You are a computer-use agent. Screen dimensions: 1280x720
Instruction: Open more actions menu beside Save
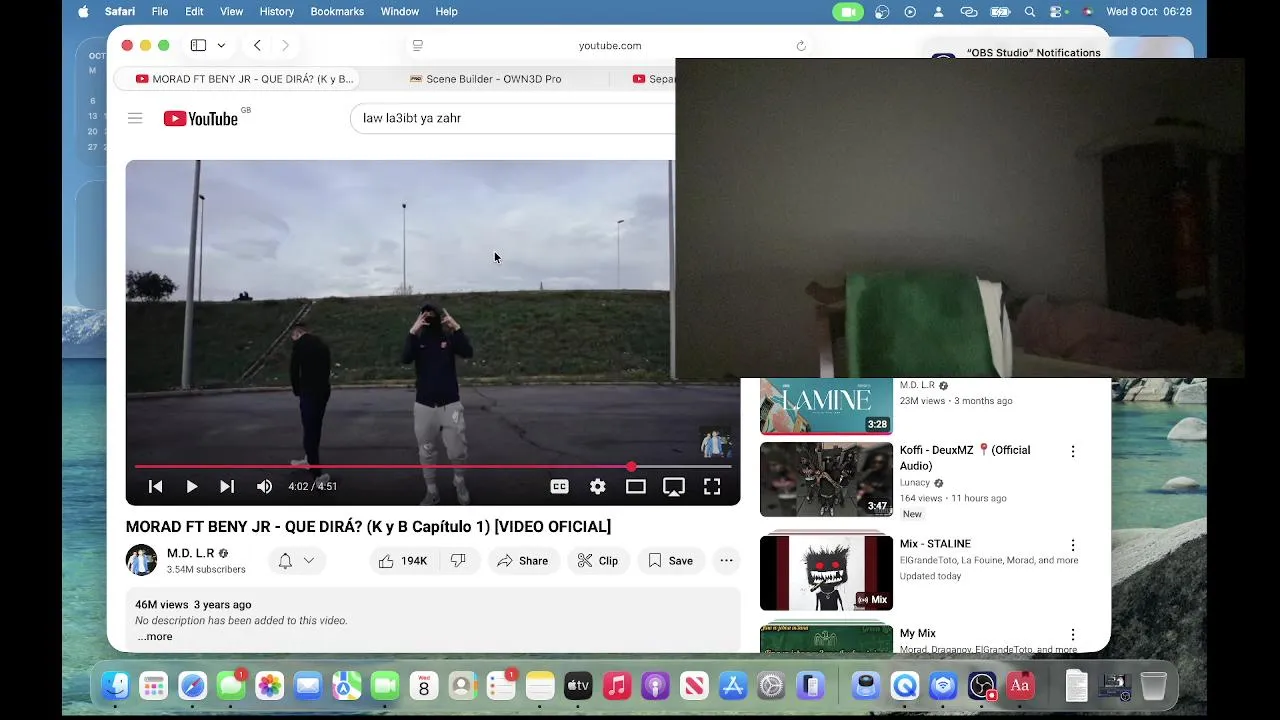(x=727, y=561)
